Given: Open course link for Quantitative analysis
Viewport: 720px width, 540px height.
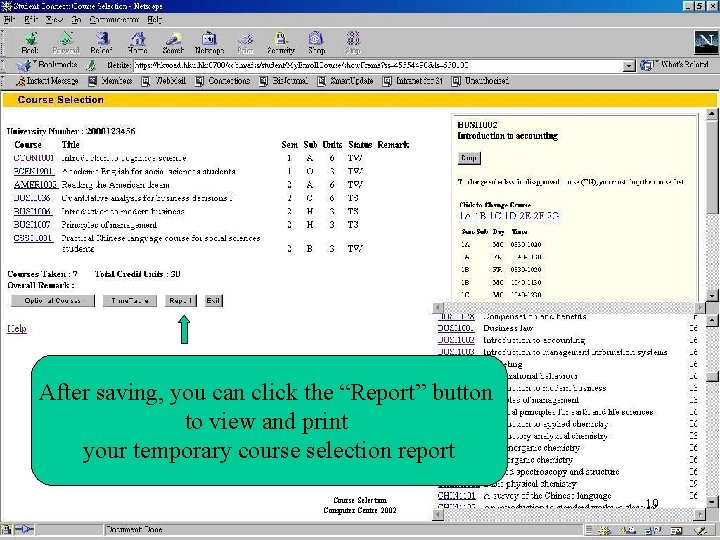Looking at the screenshot, I should click(32, 198).
